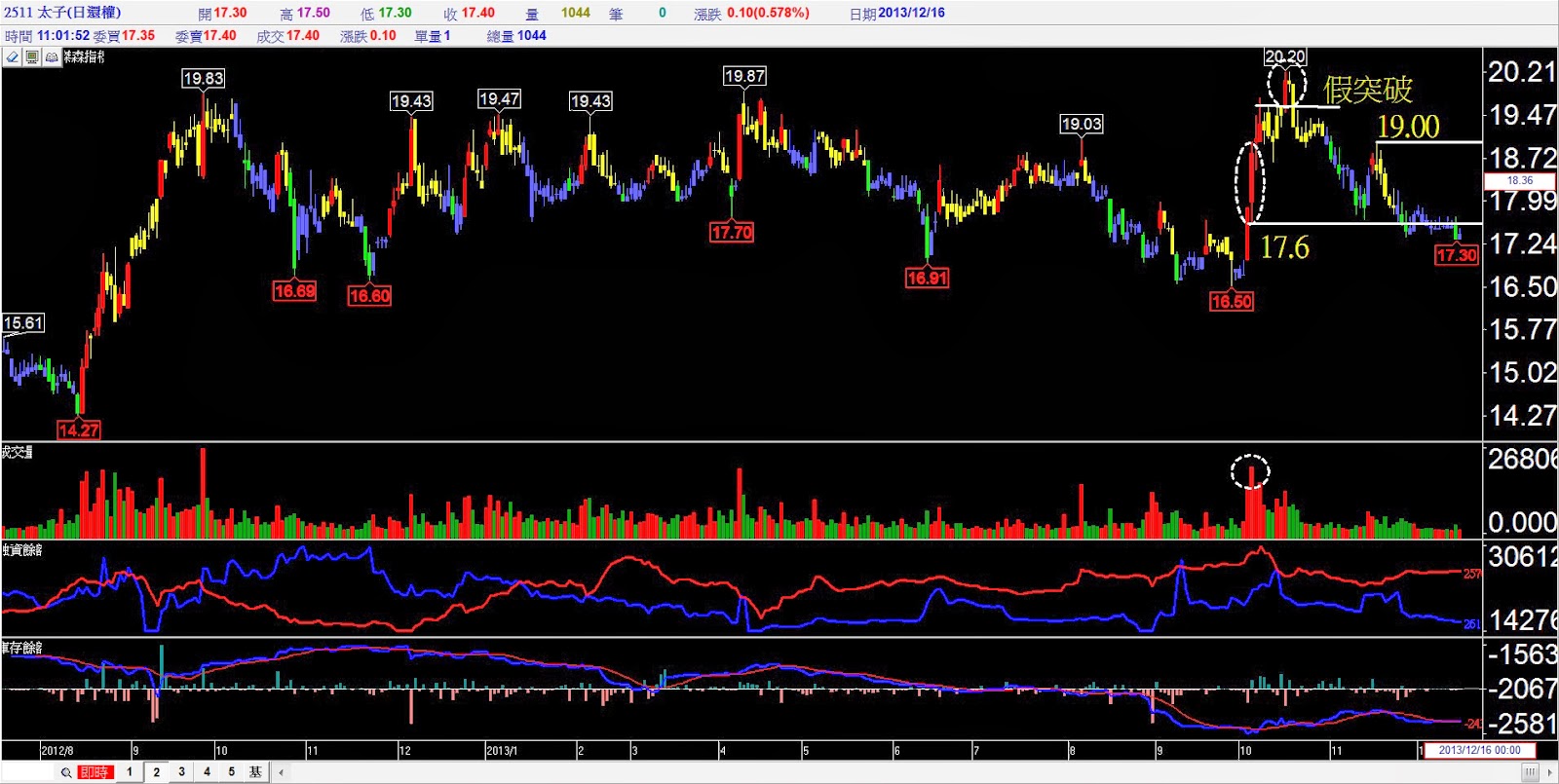Viewport: 1559px width, 784px height.
Task: Click the 成交量 volume panel label
Action: click(18, 452)
